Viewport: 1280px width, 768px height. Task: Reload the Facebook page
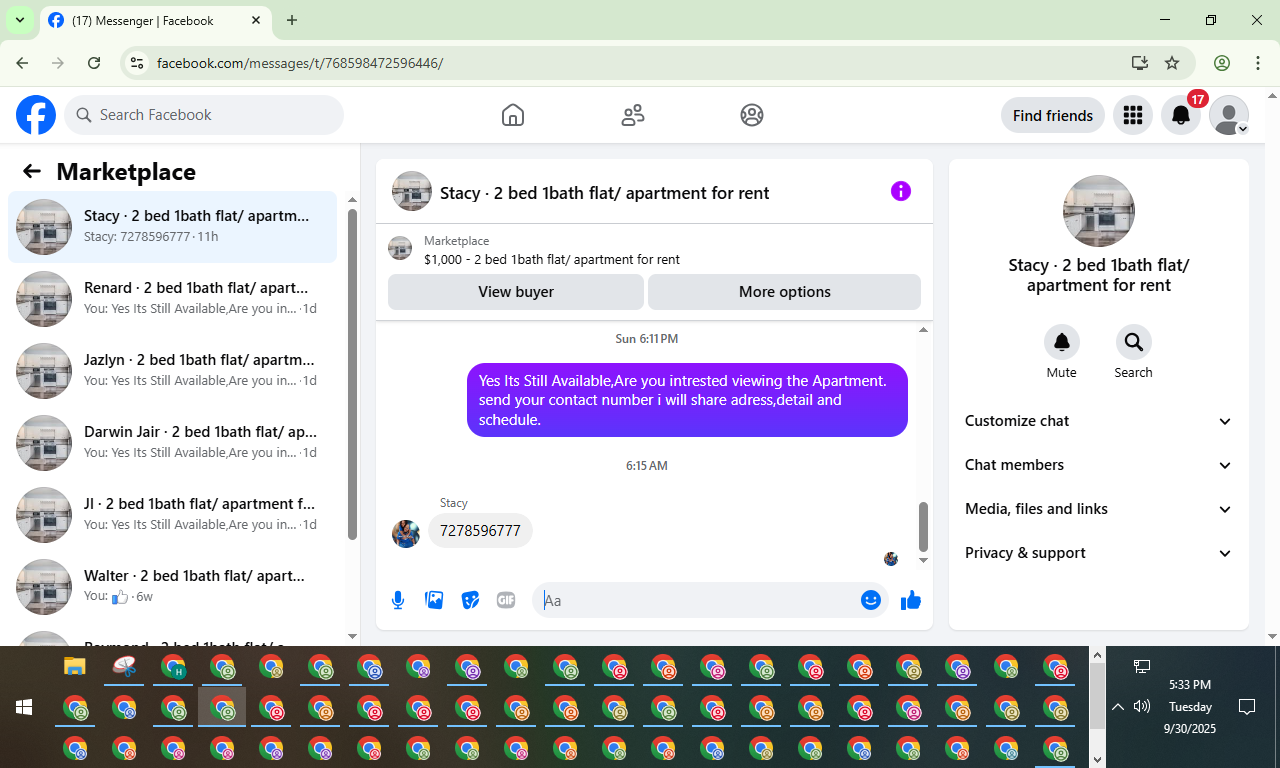[x=94, y=63]
